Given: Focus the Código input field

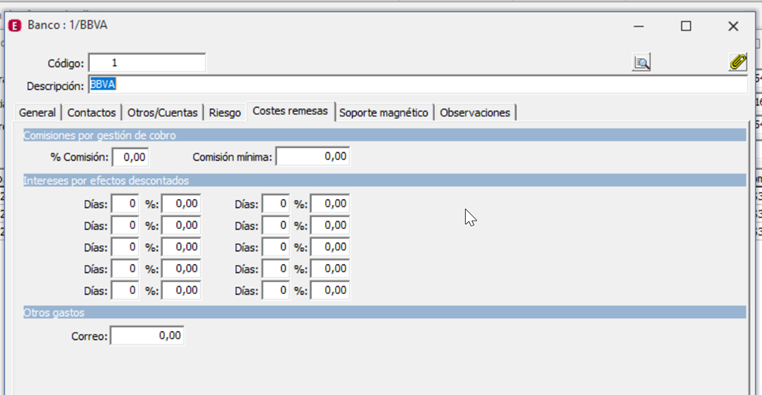Looking at the screenshot, I should tap(147, 63).
